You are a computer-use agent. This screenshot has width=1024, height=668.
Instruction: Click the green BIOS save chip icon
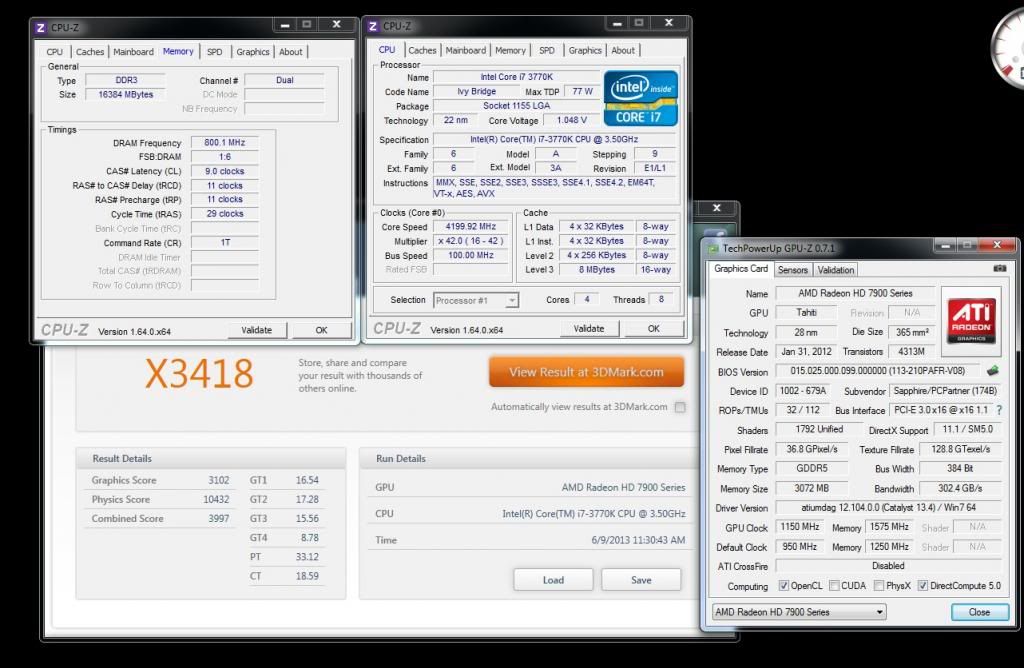(992, 372)
